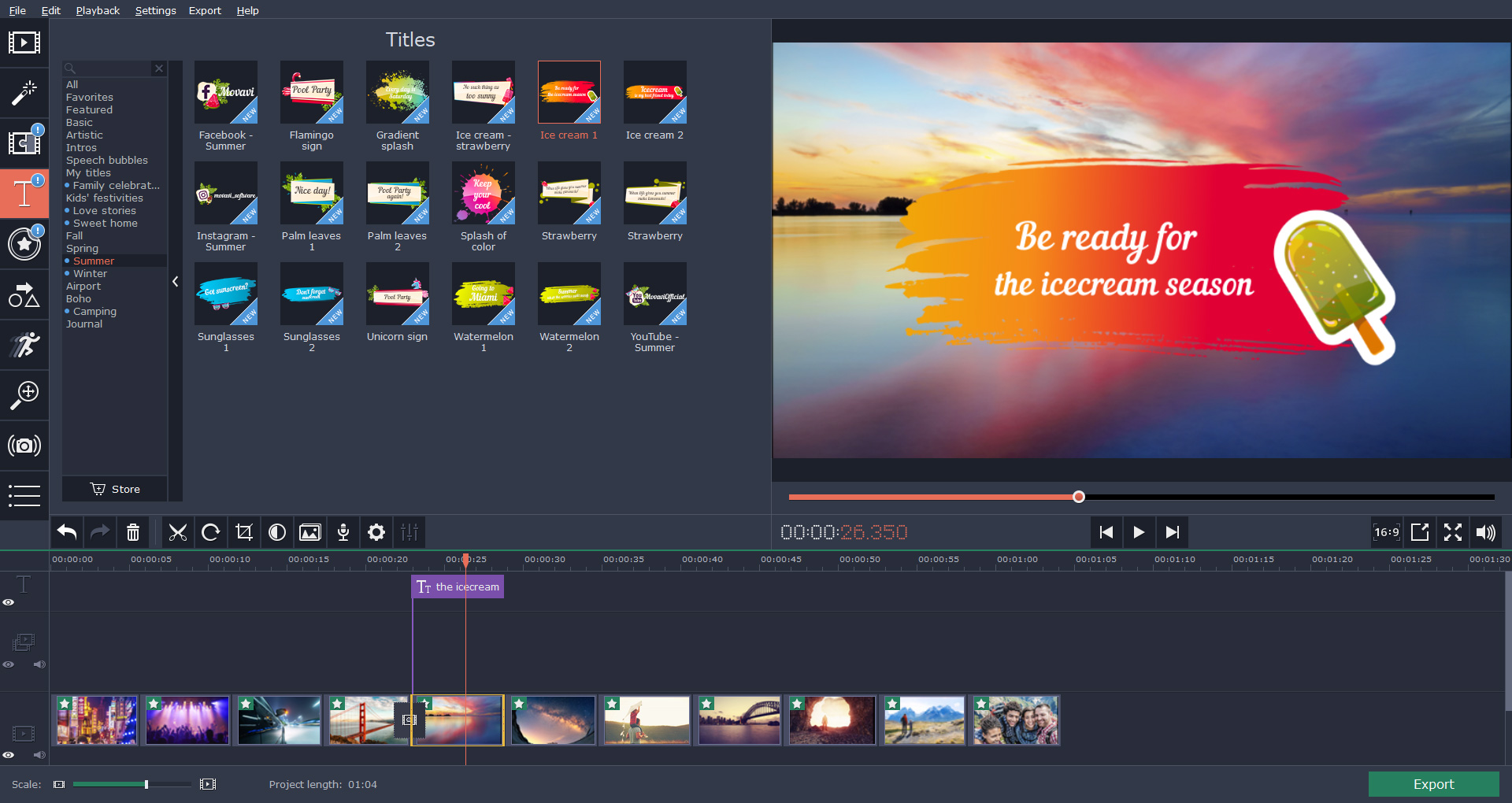Open the Playback menu
Screen dimensions: 1512x803
coord(97,10)
